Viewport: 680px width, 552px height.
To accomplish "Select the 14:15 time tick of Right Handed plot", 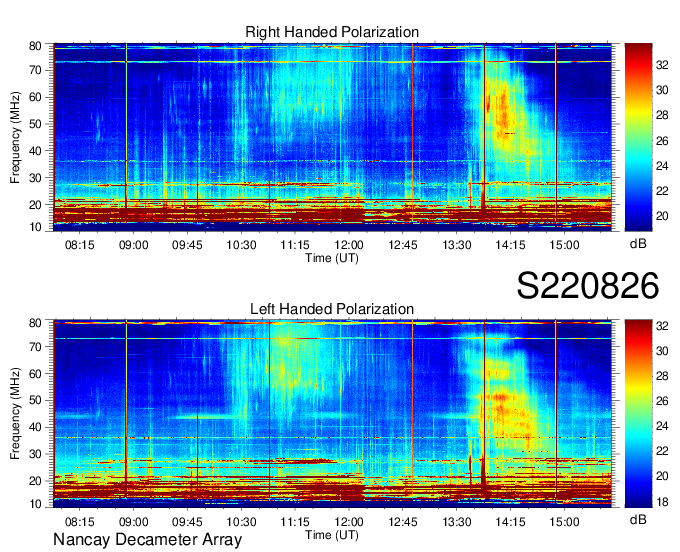I will 510,245.
